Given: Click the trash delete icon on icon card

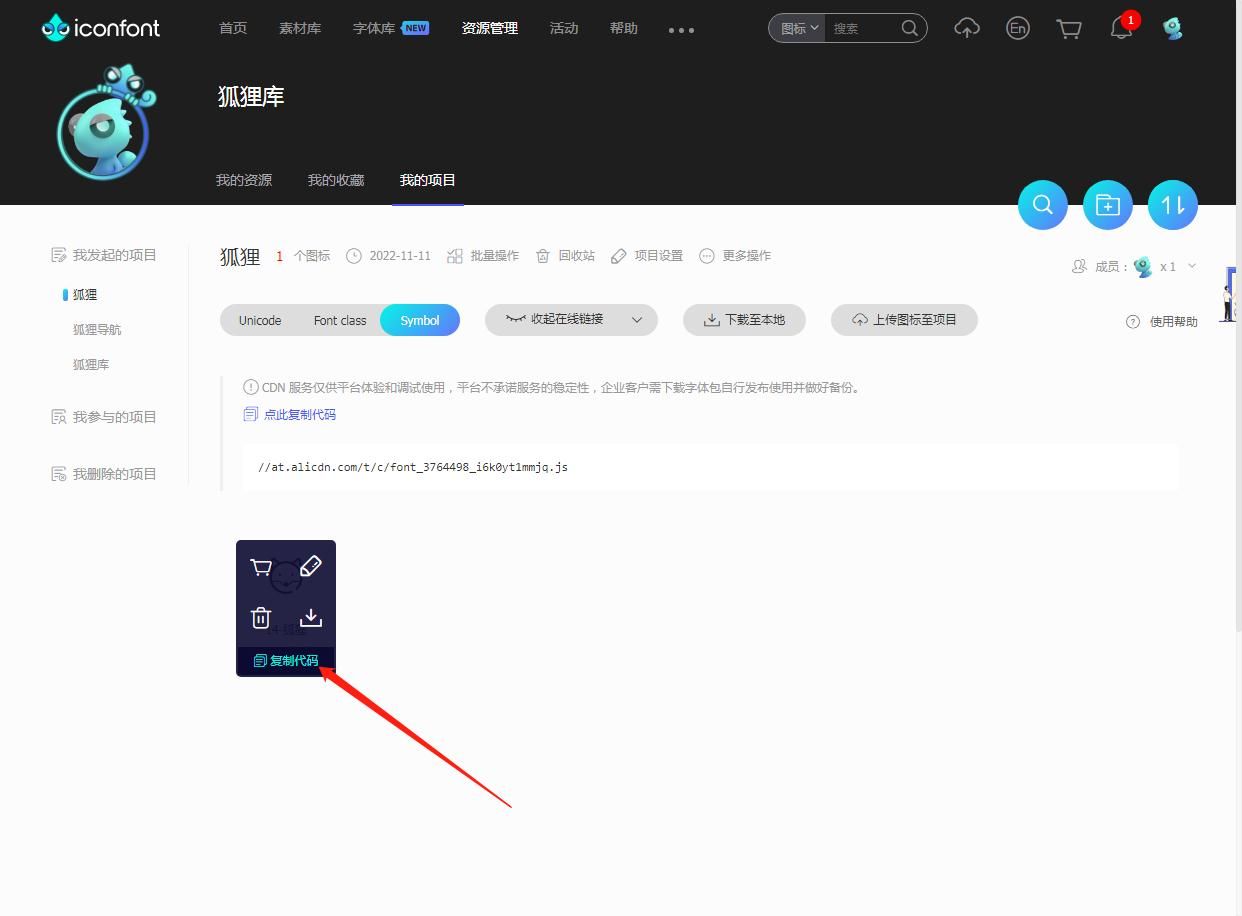Looking at the screenshot, I should point(261,618).
